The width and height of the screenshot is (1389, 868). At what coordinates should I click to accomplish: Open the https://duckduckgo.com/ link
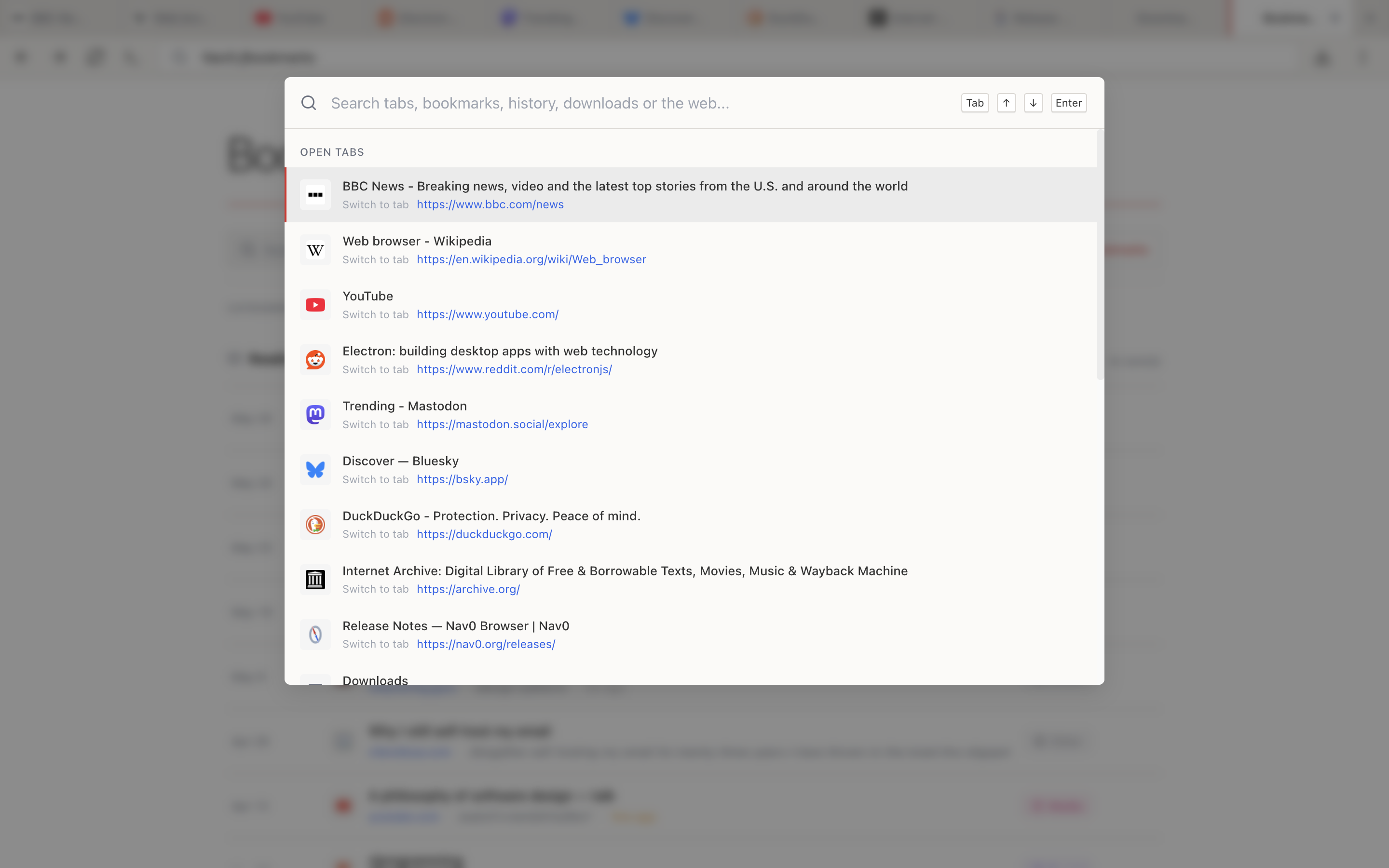(484, 534)
